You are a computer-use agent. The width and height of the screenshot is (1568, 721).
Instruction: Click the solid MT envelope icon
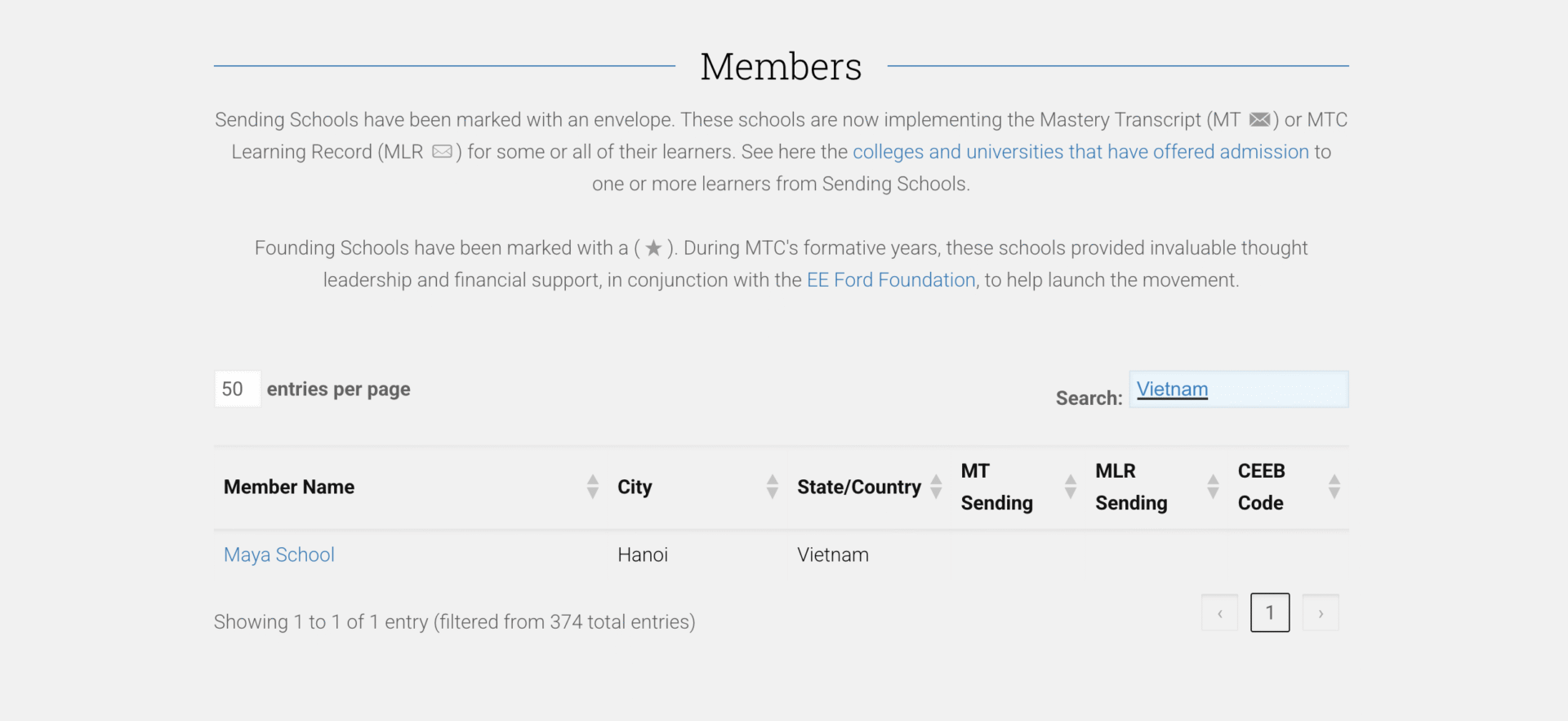coord(1259,120)
